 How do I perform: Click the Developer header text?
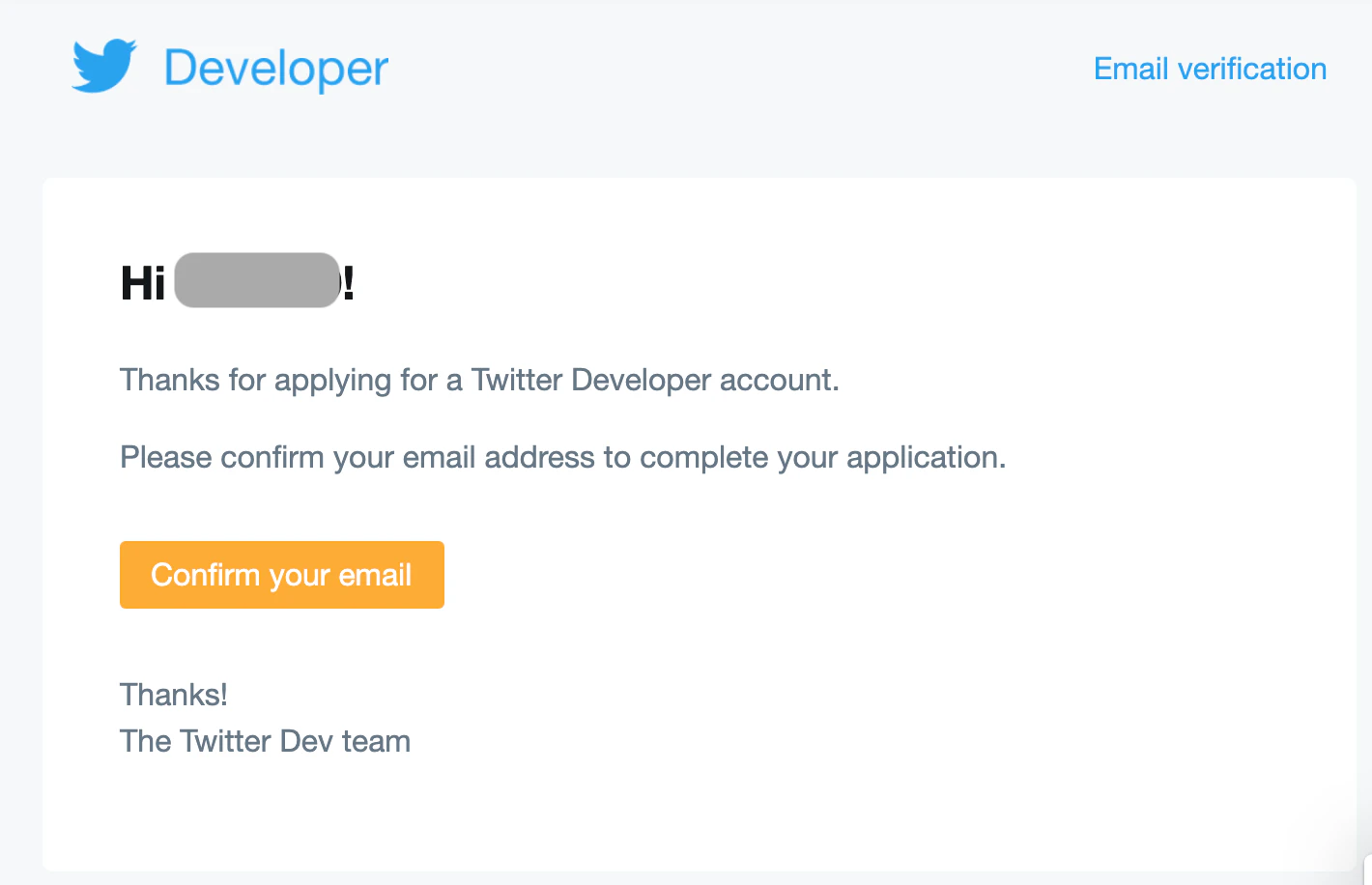tap(276, 69)
